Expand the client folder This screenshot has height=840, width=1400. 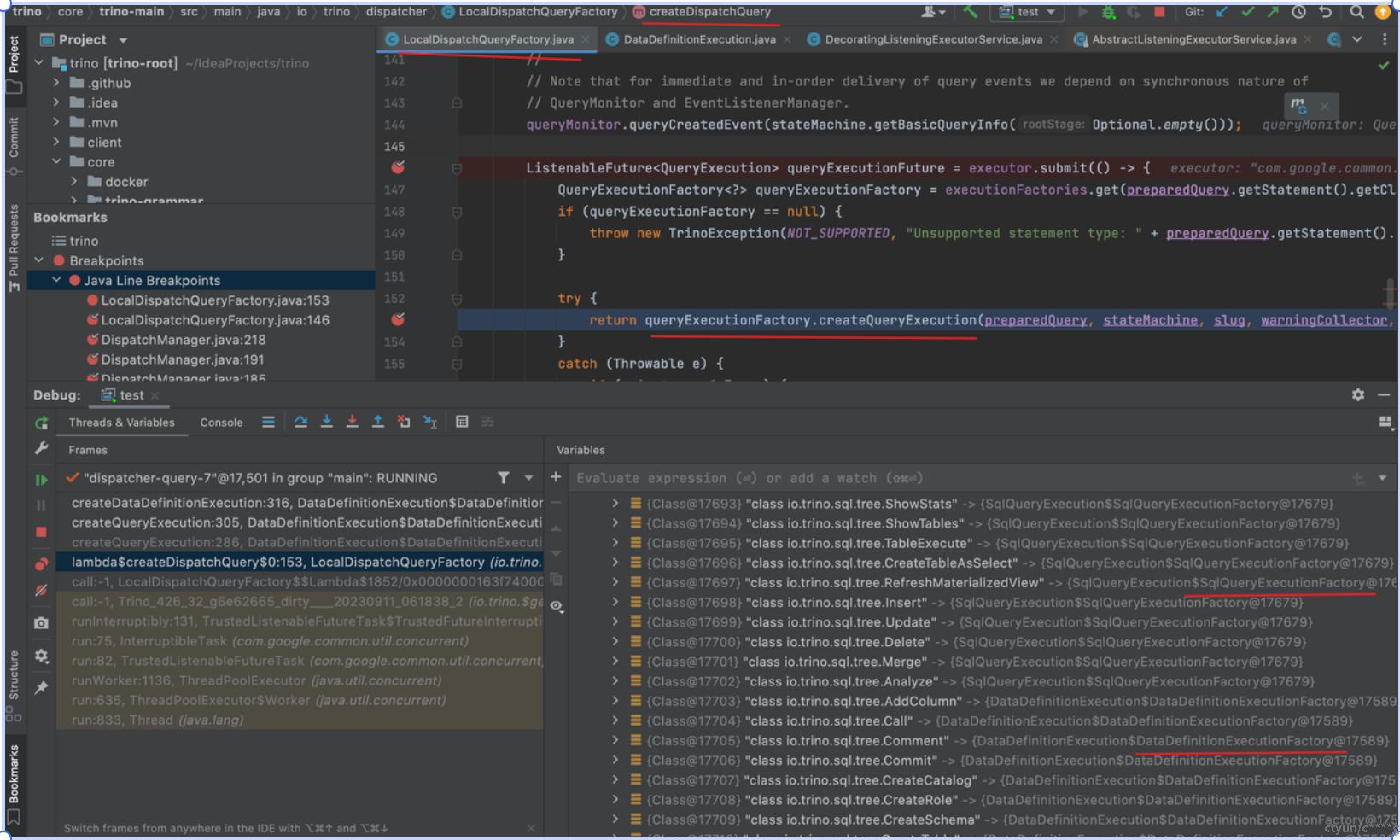pos(56,142)
